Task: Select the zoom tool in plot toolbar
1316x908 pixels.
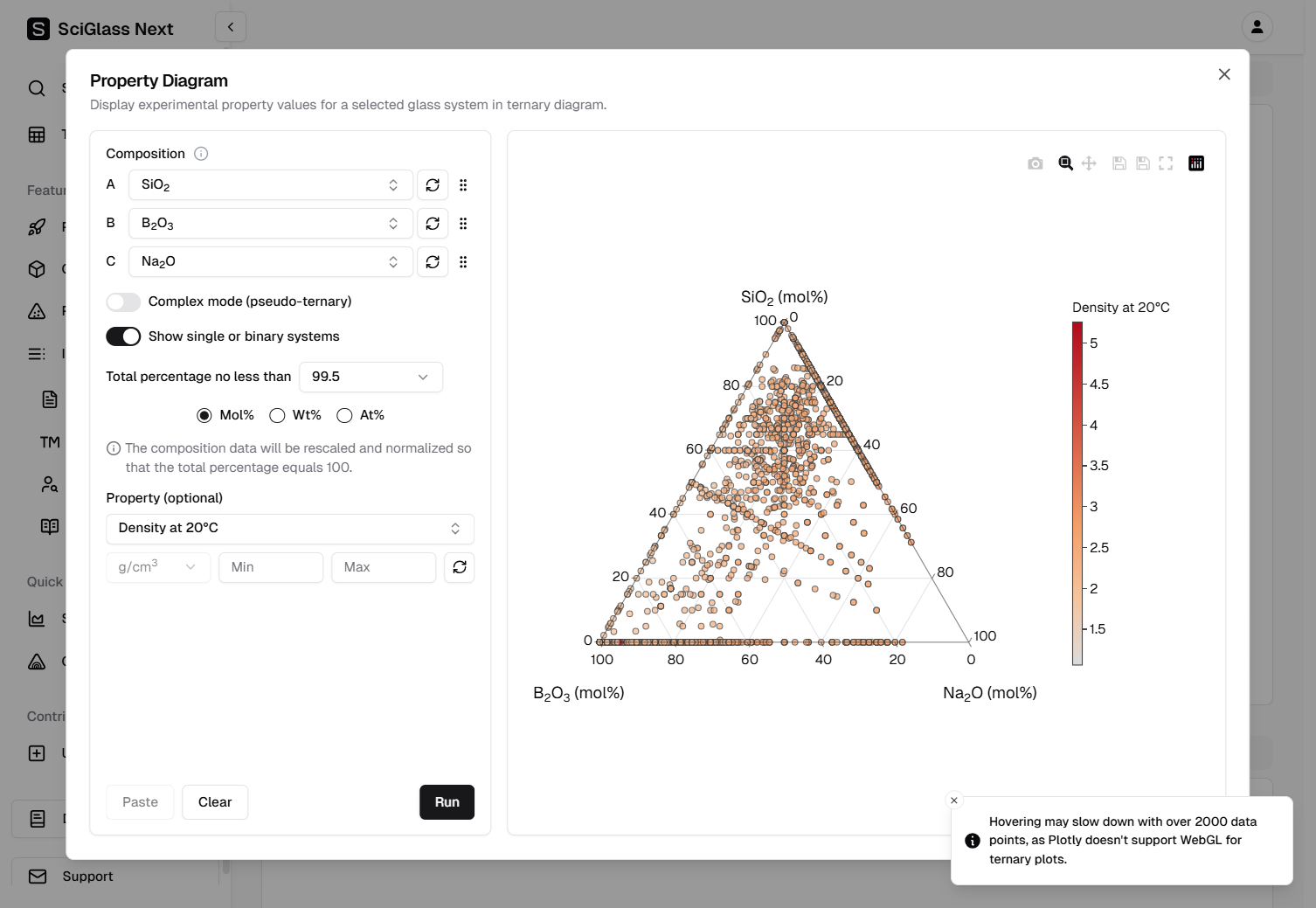Action: click(x=1065, y=163)
